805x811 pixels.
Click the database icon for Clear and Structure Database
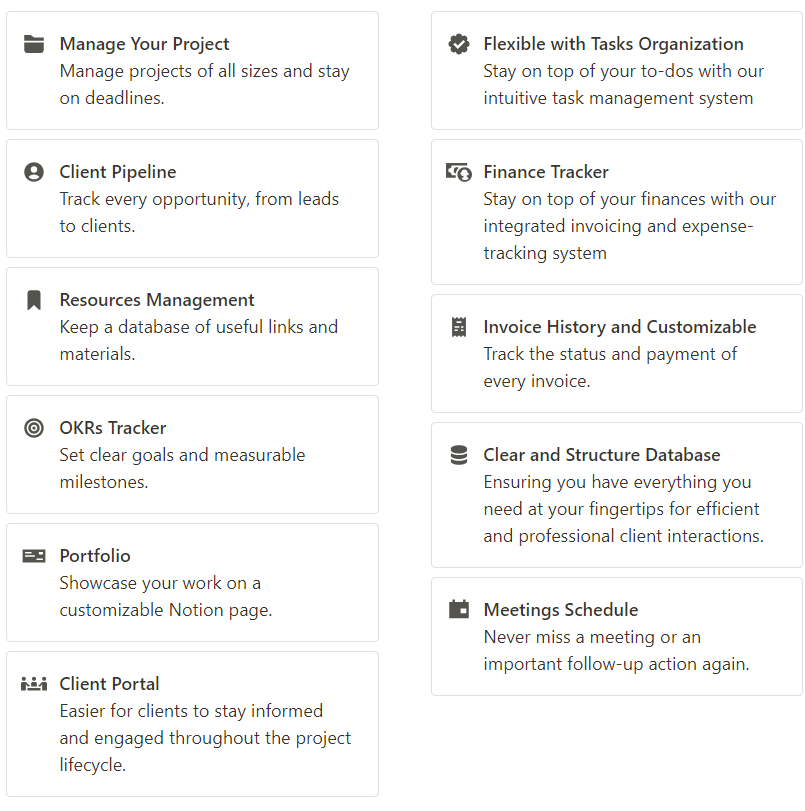[458, 455]
